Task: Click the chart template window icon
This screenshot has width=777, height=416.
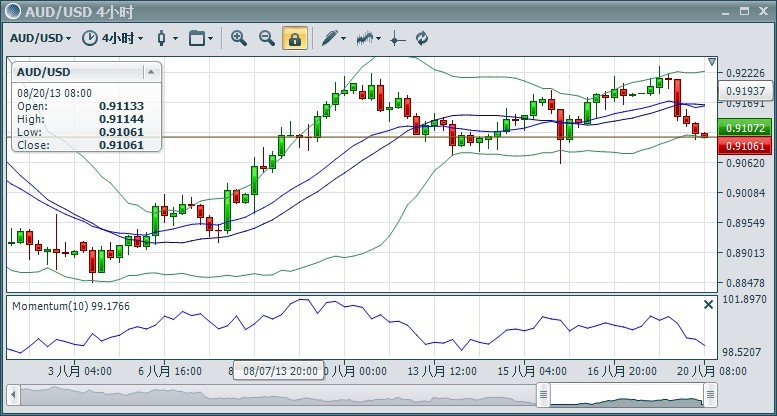Action: click(x=197, y=38)
